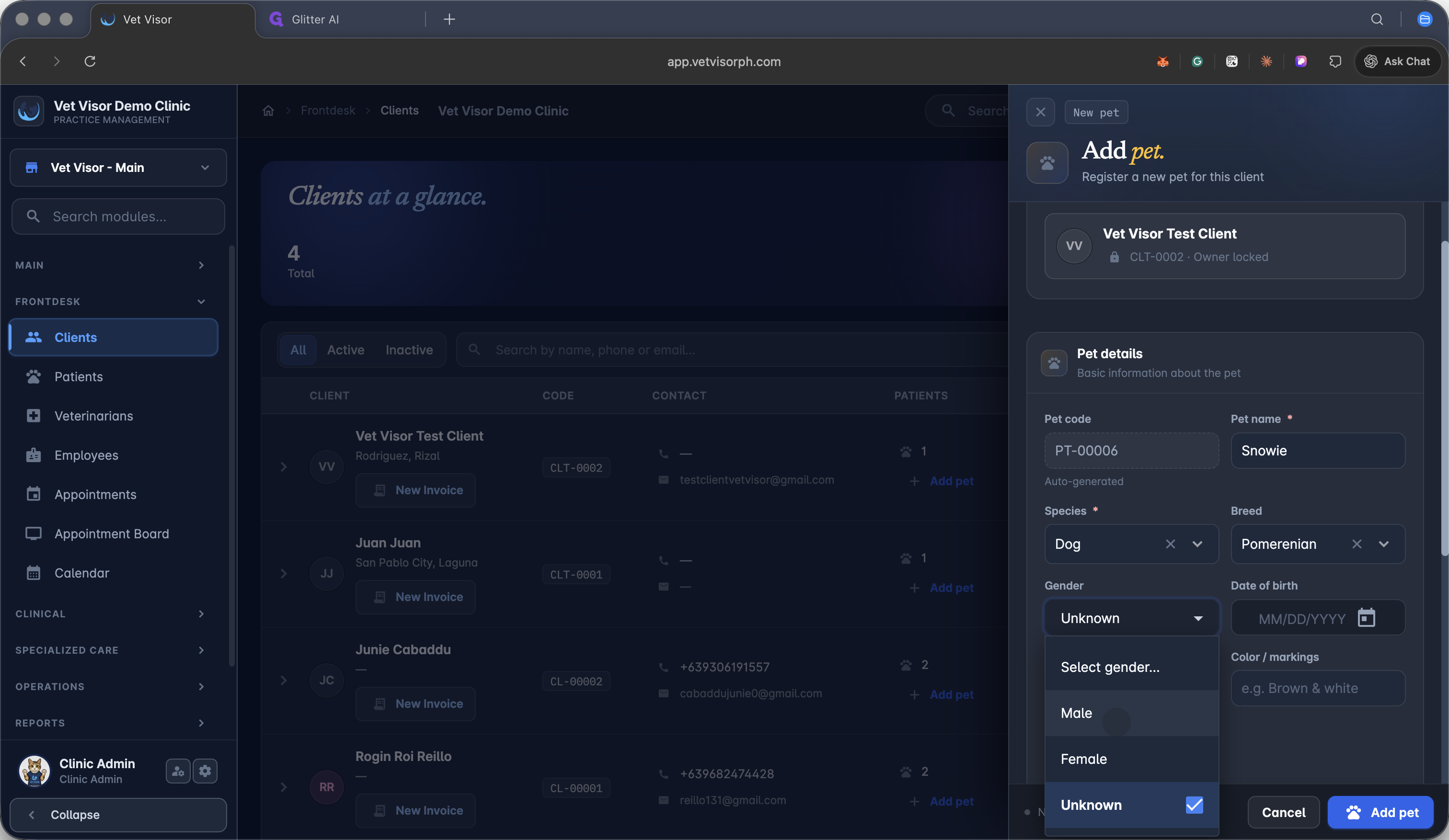
Task: Click the browser search icon
Action: tap(1377, 20)
